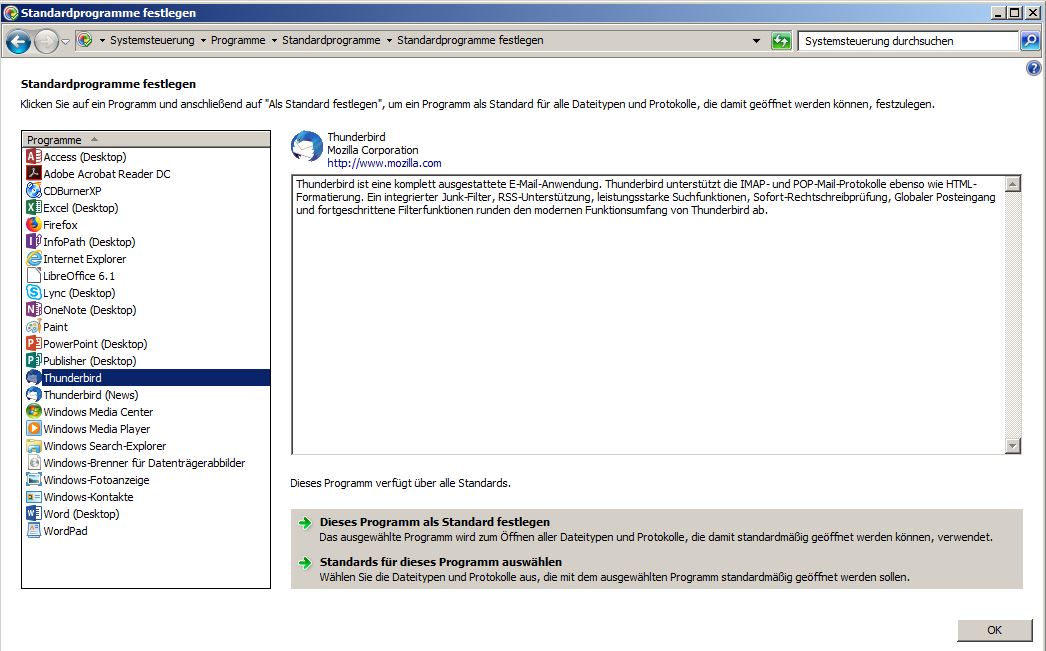Screen dimensions: 1046x651
Task: Click the Windows-Brenner für Datenträgerabbilder icon
Action: coord(33,463)
